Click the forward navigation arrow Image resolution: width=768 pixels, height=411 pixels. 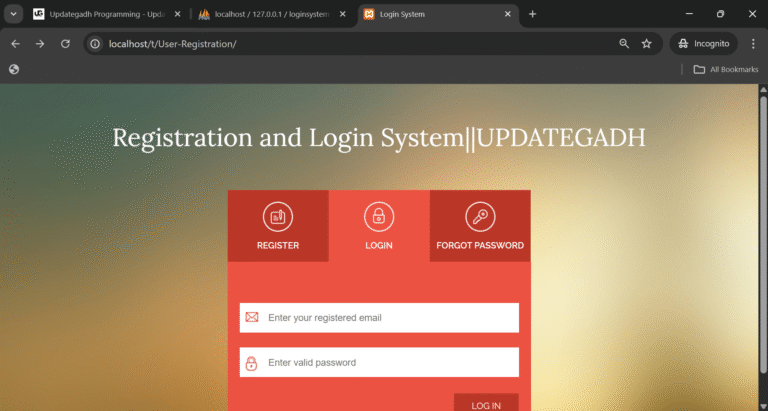pos(40,44)
